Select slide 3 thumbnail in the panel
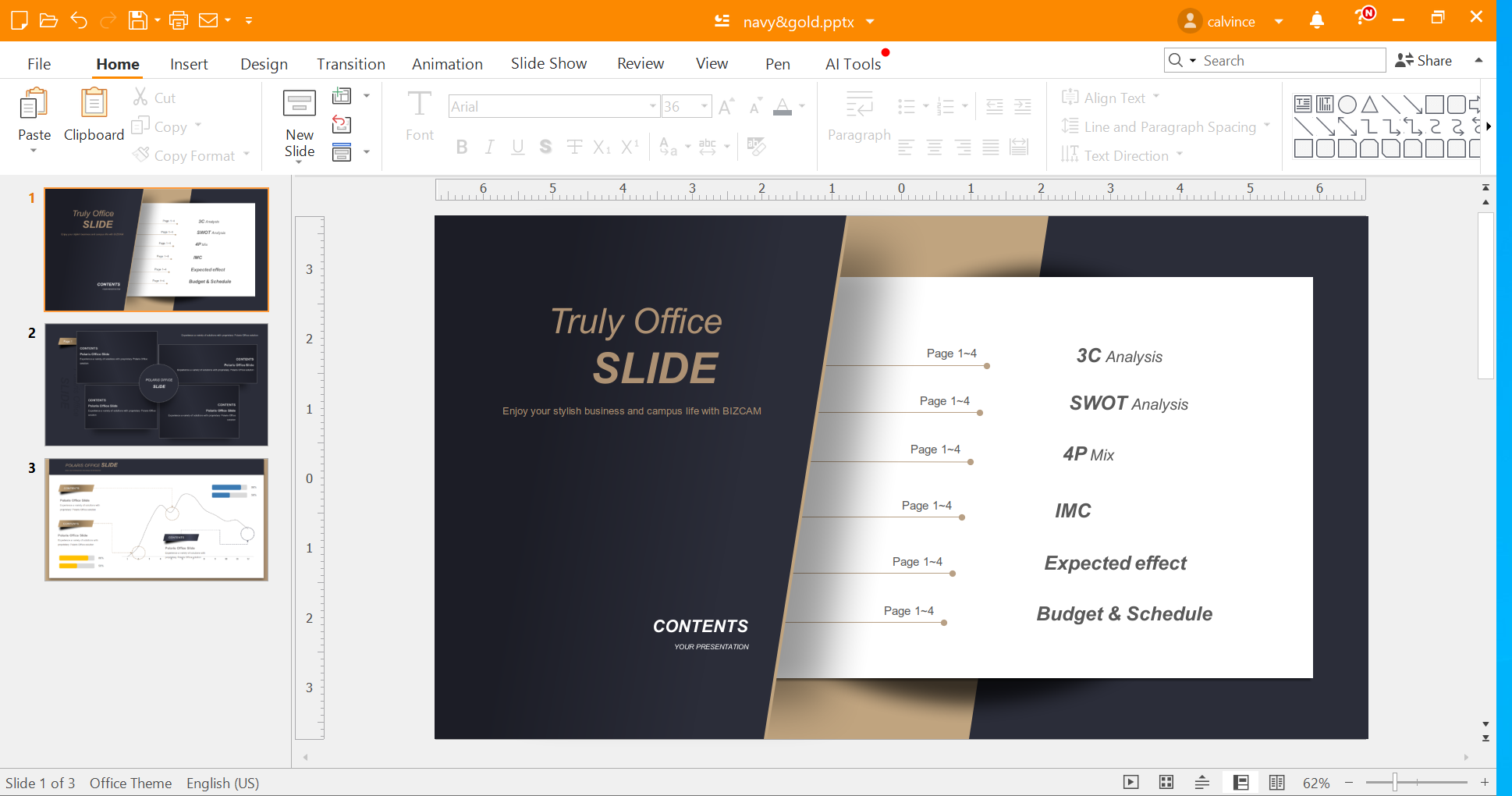The height and width of the screenshot is (796, 1512). pos(156,519)
